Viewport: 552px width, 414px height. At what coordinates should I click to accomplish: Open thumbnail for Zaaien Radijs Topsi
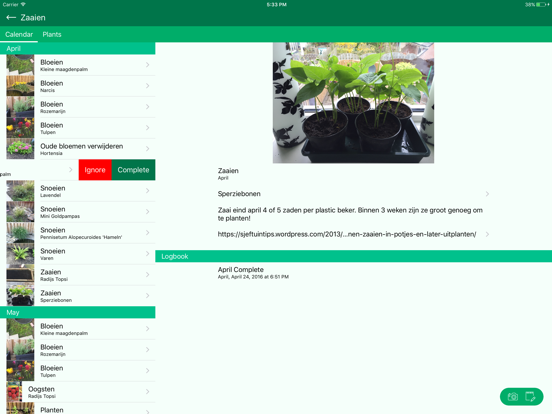pyautogui.click(x=20, y=275)
